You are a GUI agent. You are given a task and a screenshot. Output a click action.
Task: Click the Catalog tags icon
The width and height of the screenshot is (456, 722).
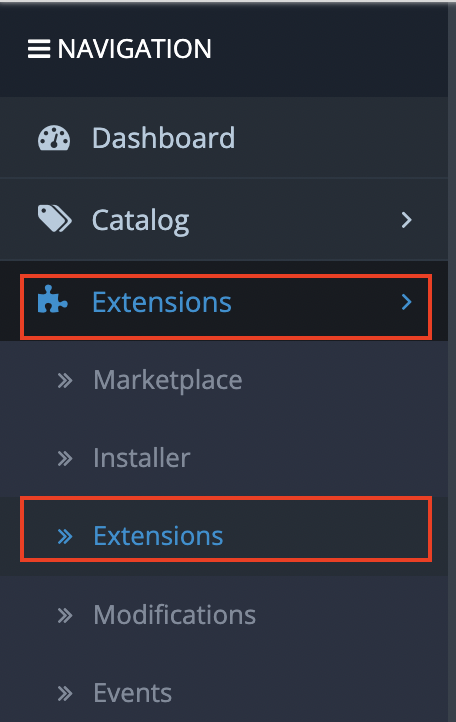click(54, 218)
